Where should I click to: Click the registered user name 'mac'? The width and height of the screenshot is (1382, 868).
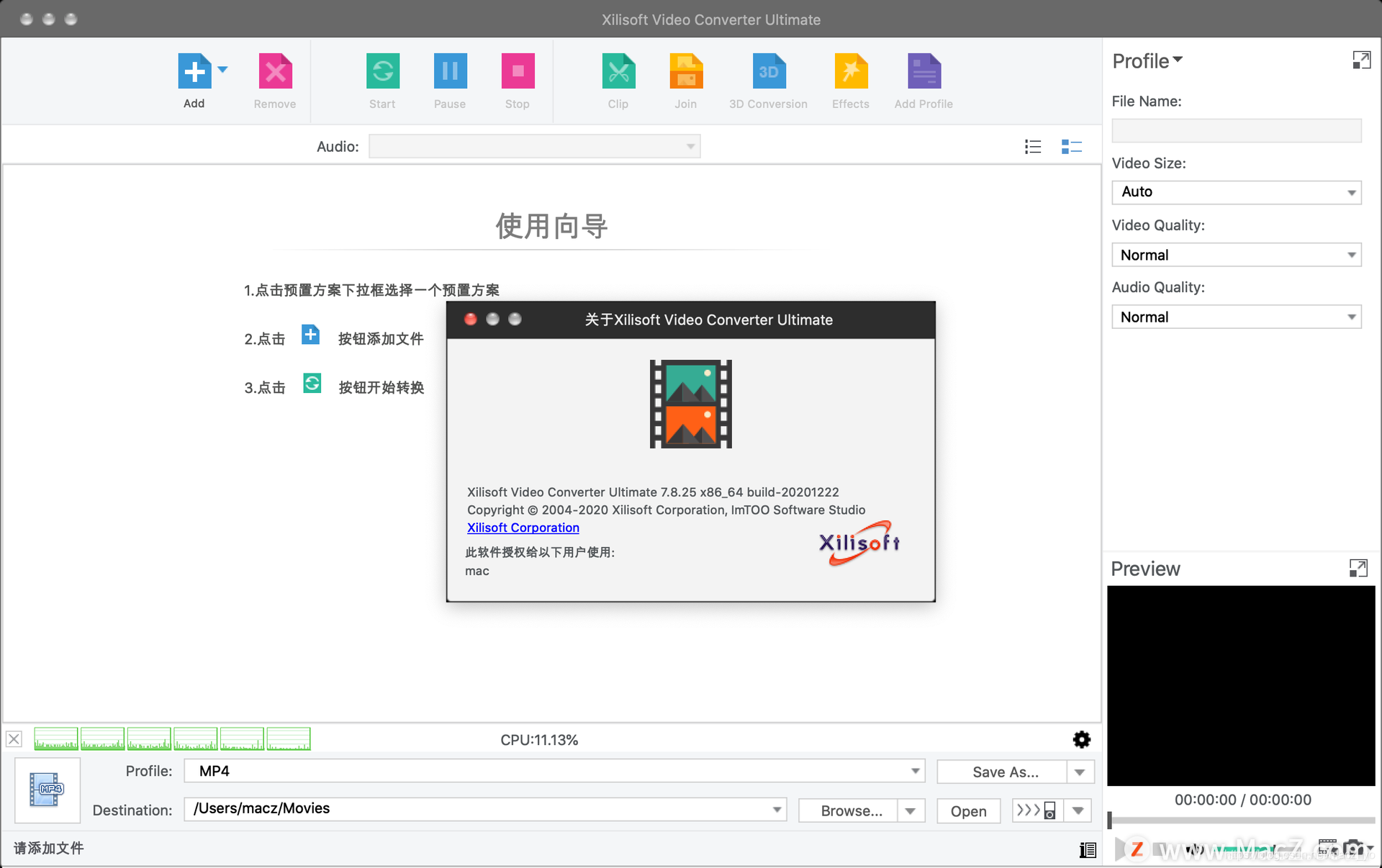(x=477, y=571)
